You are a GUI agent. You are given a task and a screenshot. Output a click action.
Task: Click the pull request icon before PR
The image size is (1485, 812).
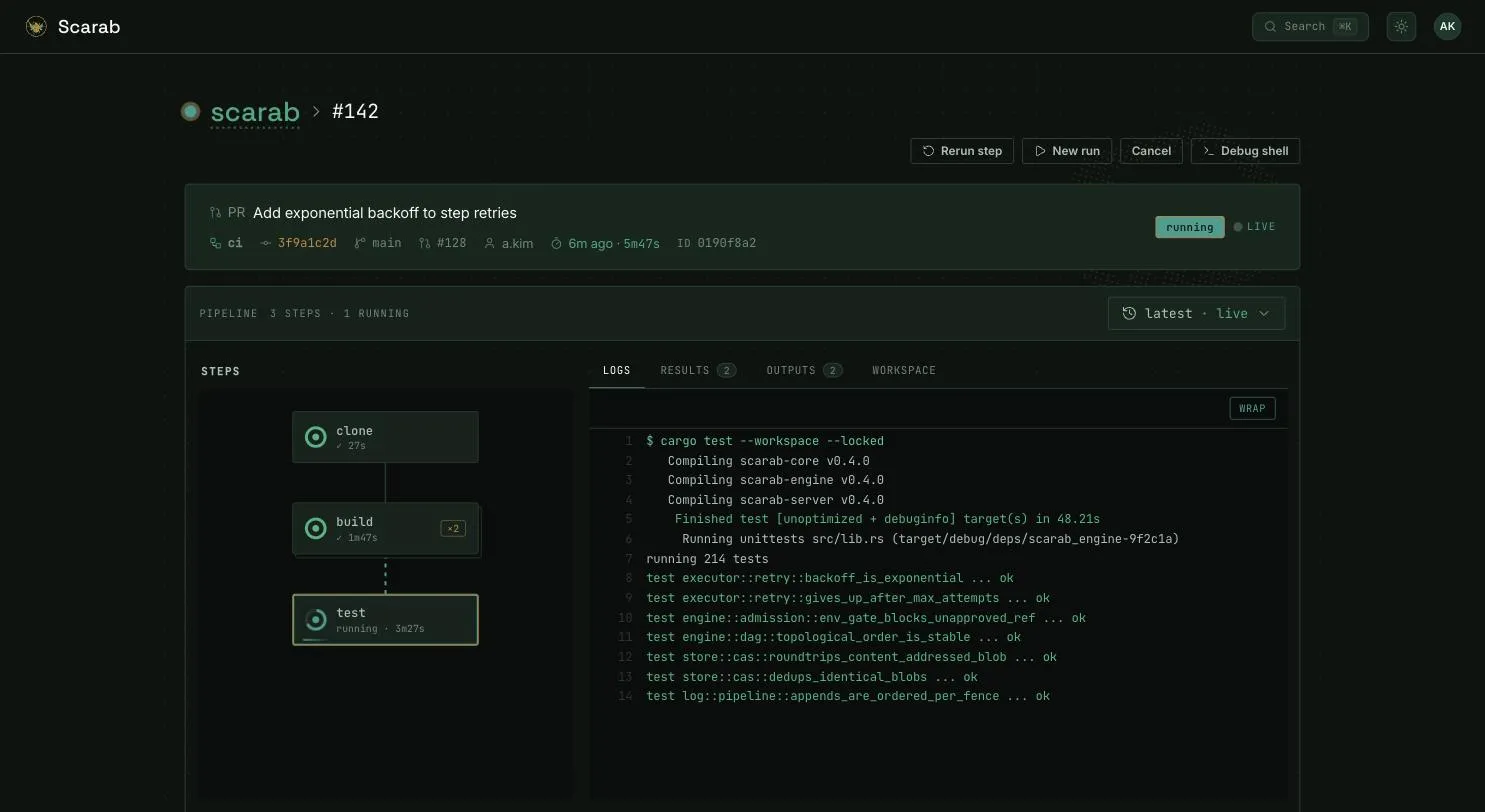pos(215,213)
